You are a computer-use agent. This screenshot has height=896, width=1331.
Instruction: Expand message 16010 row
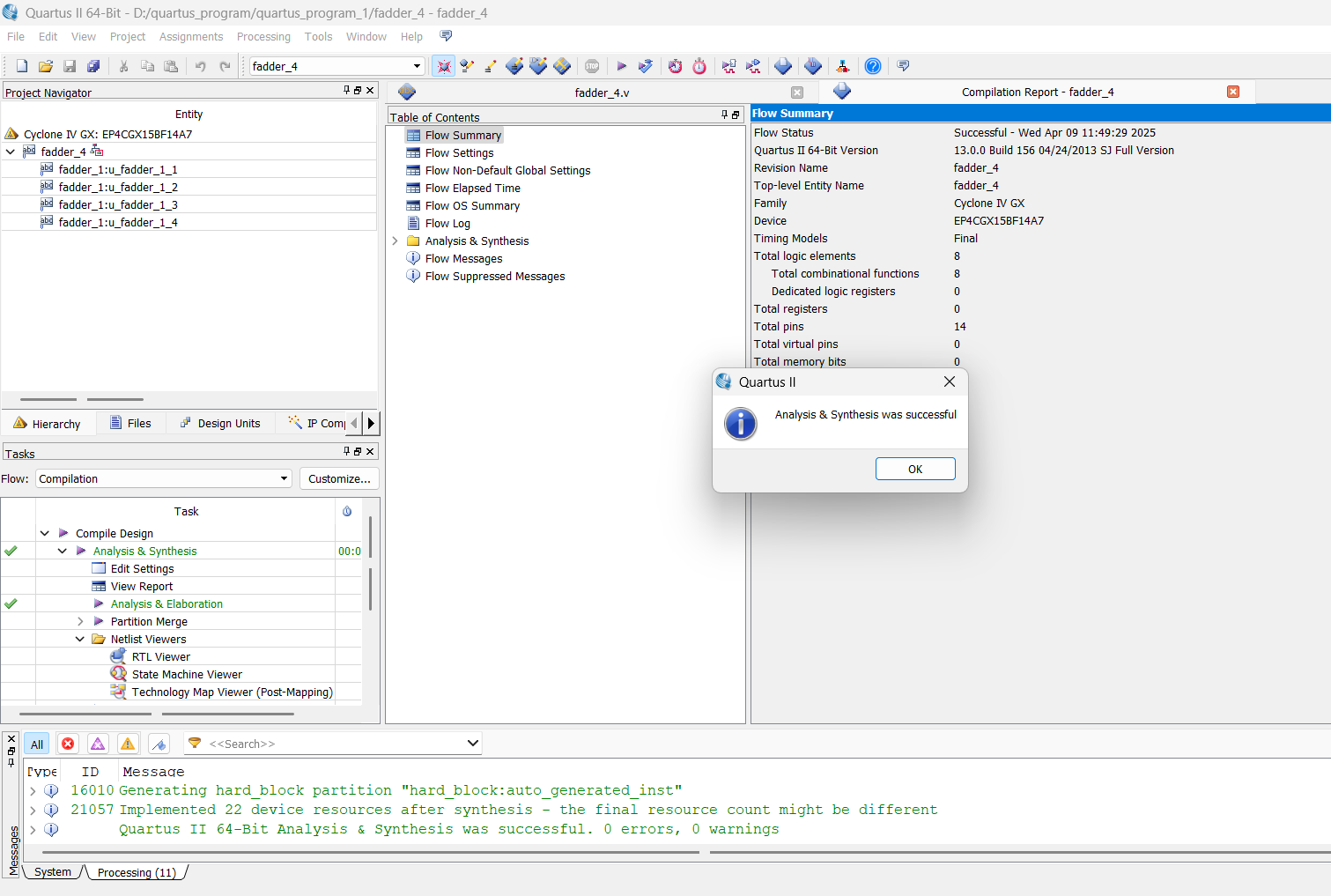(33, 790)
